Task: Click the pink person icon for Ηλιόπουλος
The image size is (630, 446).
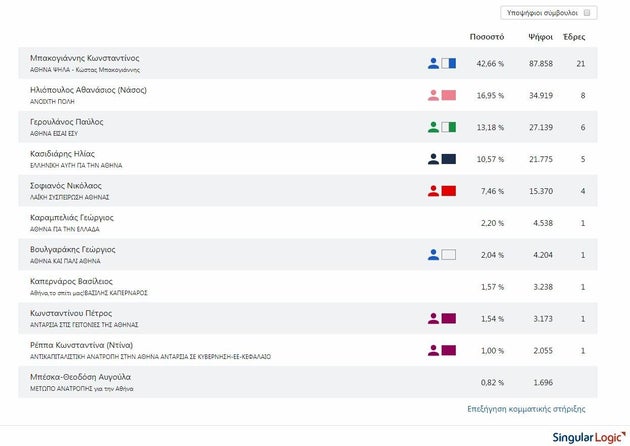Action: click(433, 95)
